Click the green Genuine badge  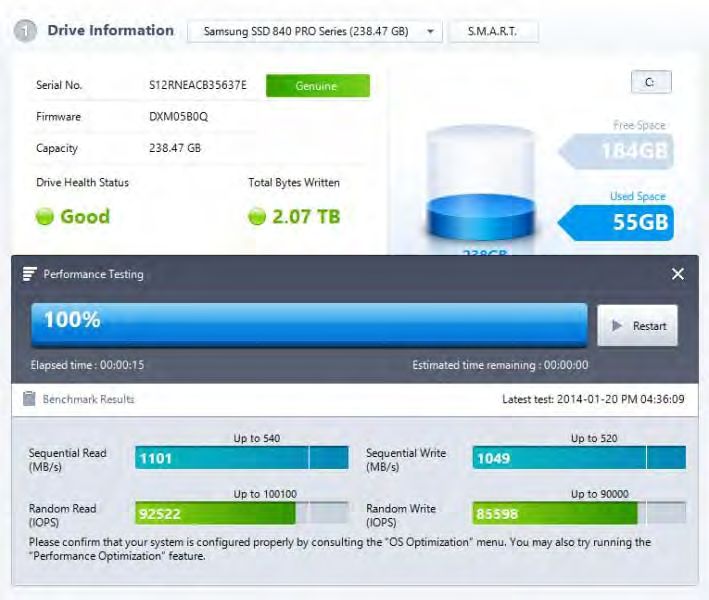click(x=318, y=86)
